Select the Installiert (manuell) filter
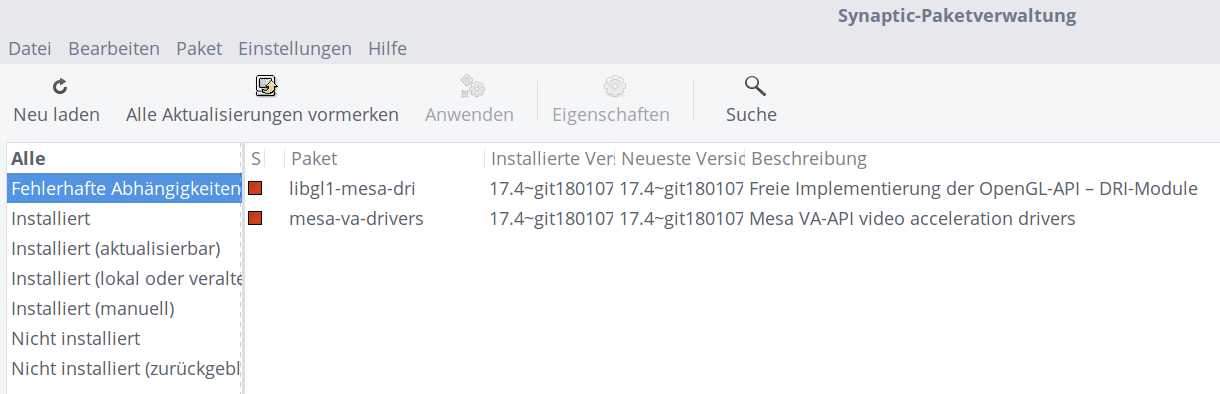 (124, 308)
